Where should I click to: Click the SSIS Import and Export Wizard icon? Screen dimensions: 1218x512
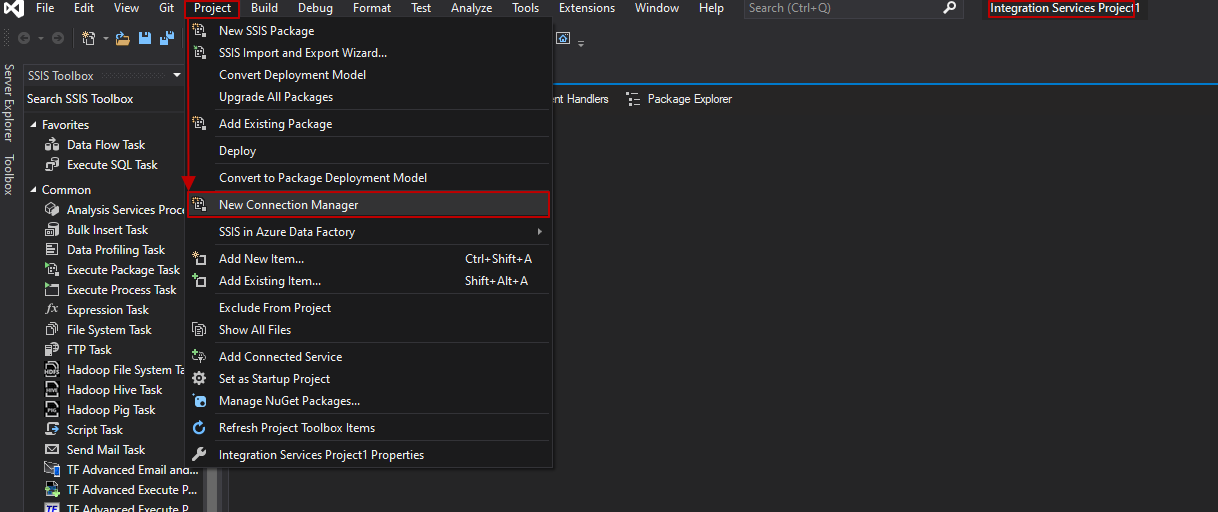click(198, 53)
